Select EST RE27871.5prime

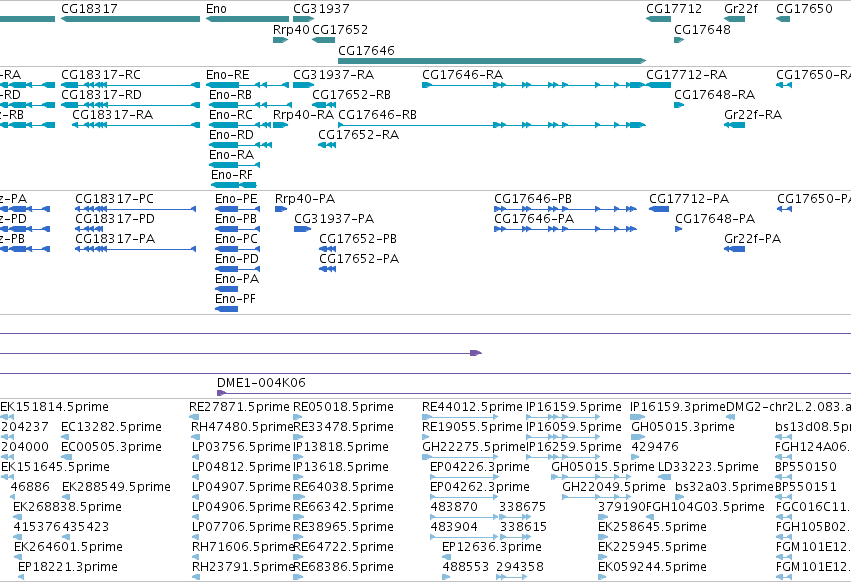[x=239, y=407]
